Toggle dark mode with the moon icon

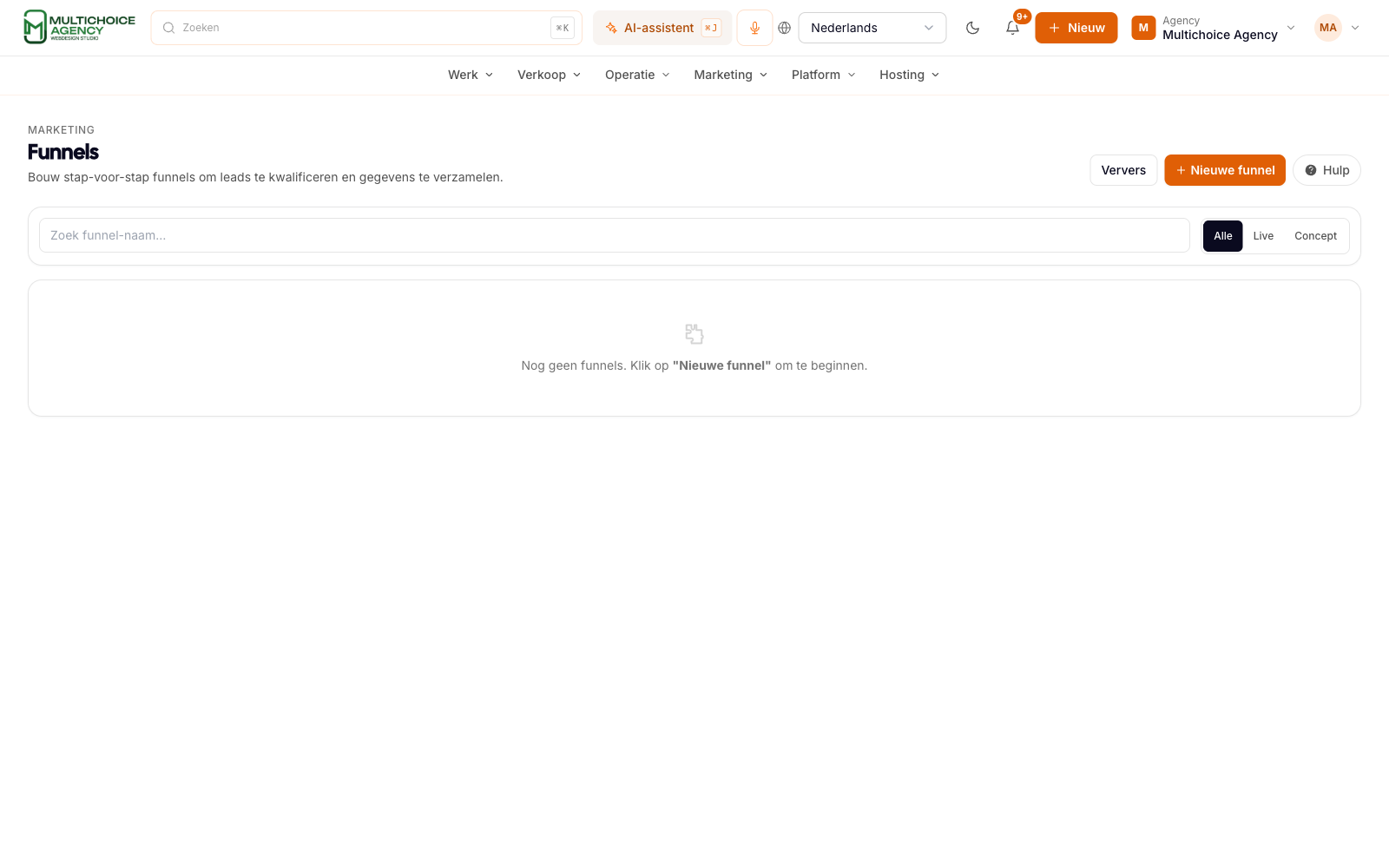[972, 28]
